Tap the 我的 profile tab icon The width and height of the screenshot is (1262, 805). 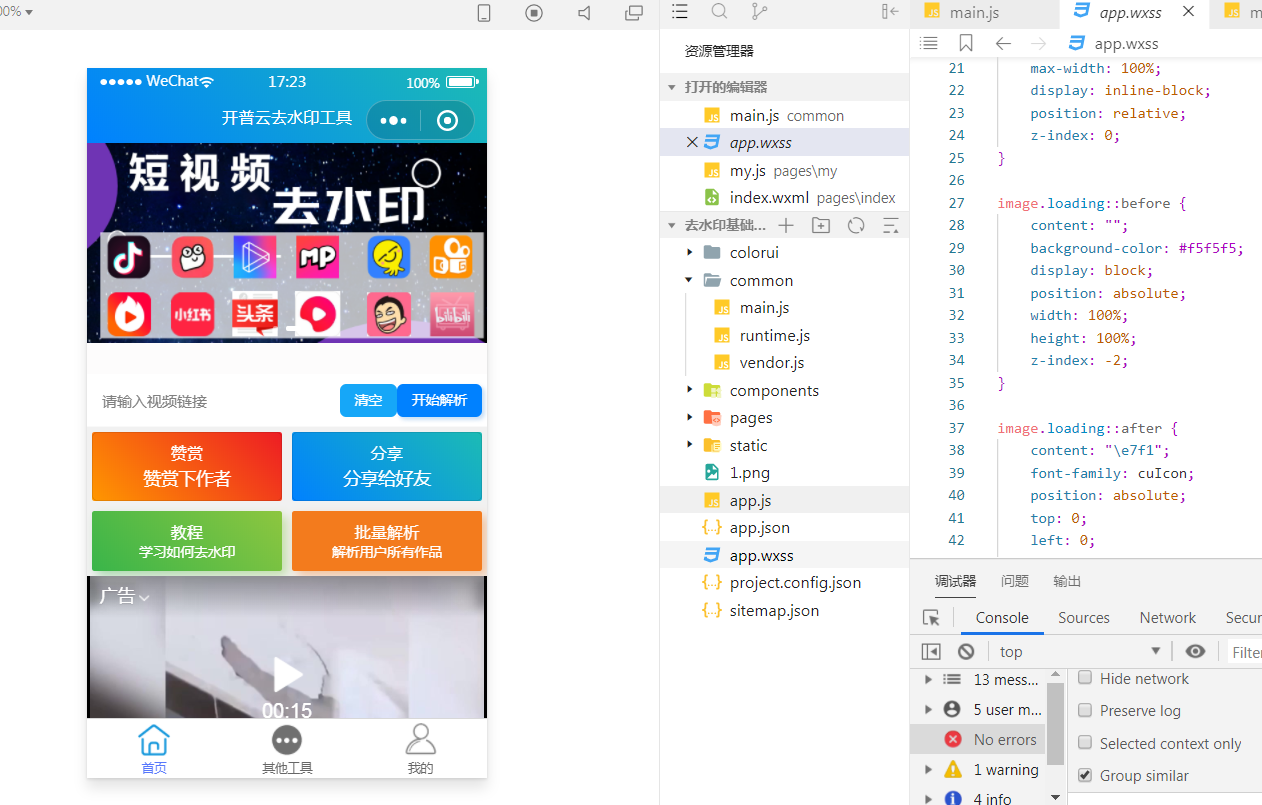click(421, 740)
